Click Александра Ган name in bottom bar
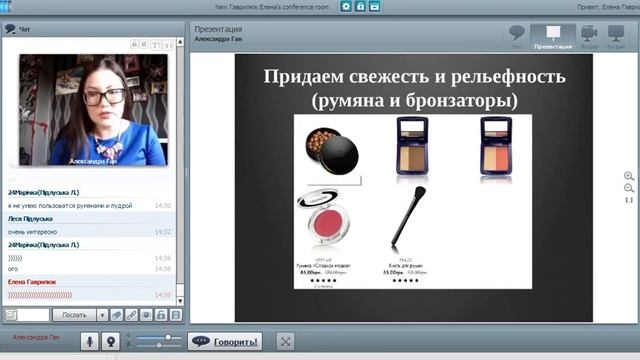This screenshot has width=640, height=360. click(36, 338)
